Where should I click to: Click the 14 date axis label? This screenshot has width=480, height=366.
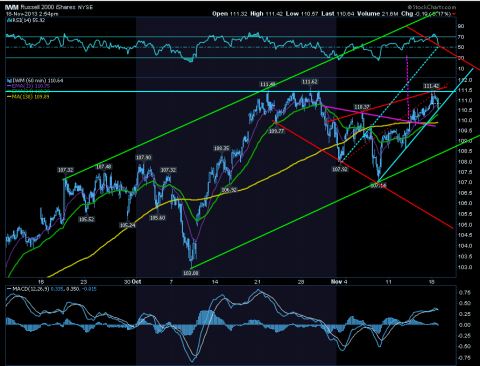click(x=215, y=282)
